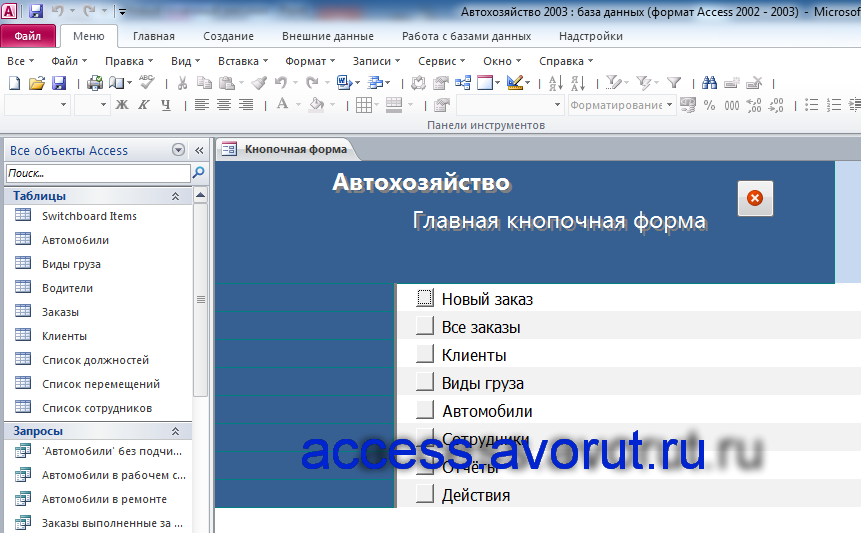Open the fill color bucket dropdown
The height and width of the screenshot is (533, 861).
332,104
